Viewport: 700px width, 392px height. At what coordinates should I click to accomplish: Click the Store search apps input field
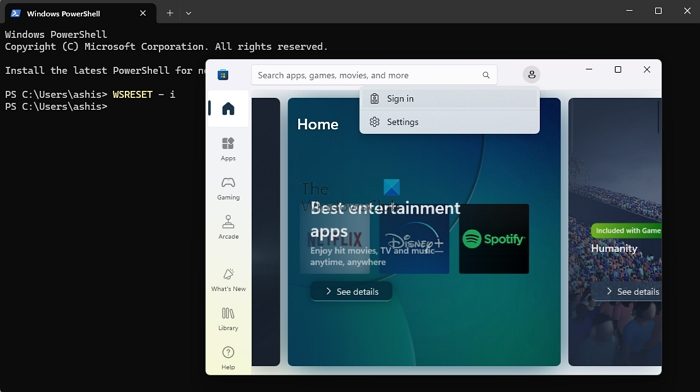tap(374, 75)
